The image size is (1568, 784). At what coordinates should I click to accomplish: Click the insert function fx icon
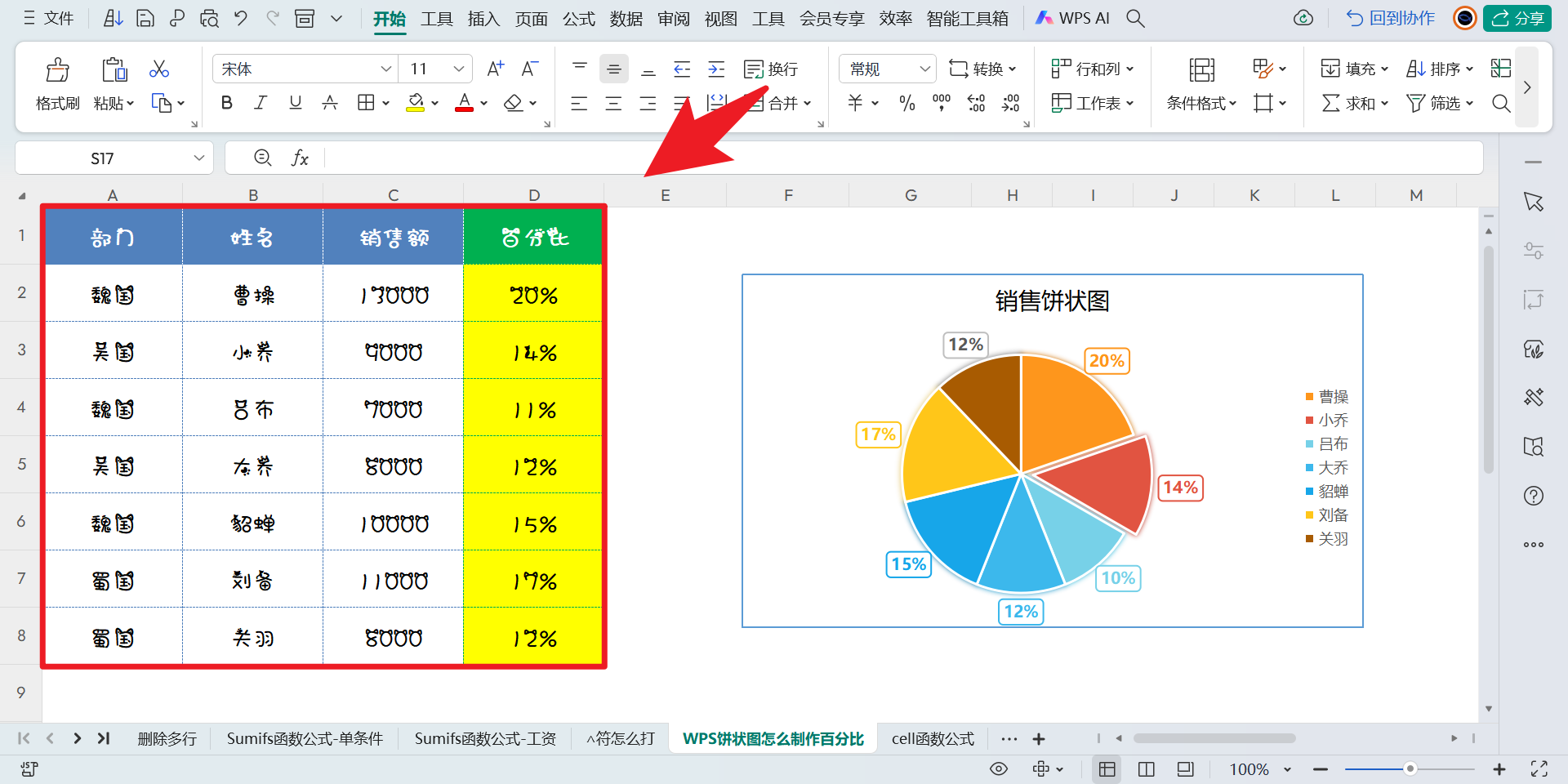click(300, 158)
